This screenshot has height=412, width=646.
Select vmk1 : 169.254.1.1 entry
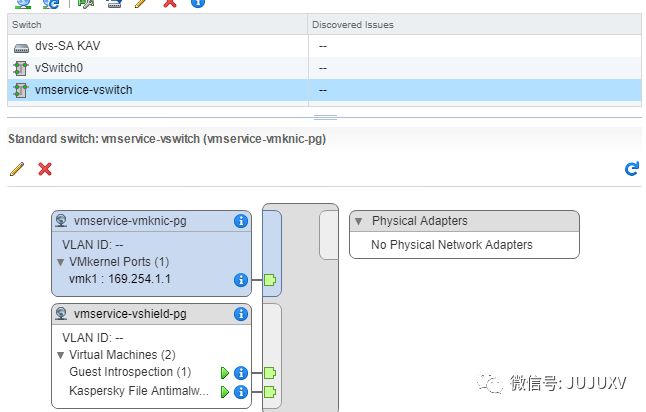click(120, 279)
